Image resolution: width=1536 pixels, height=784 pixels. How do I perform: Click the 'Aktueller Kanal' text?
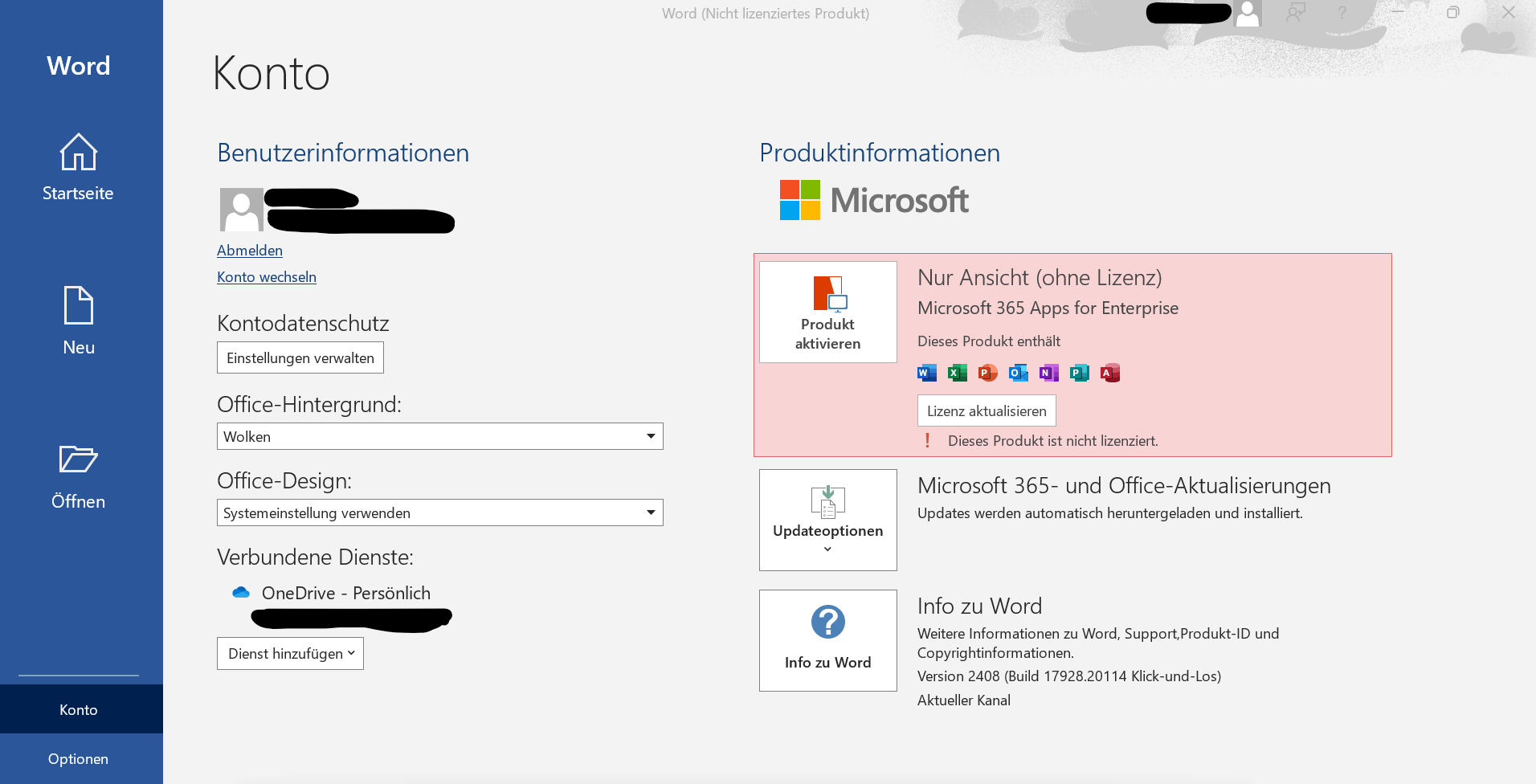964,700
